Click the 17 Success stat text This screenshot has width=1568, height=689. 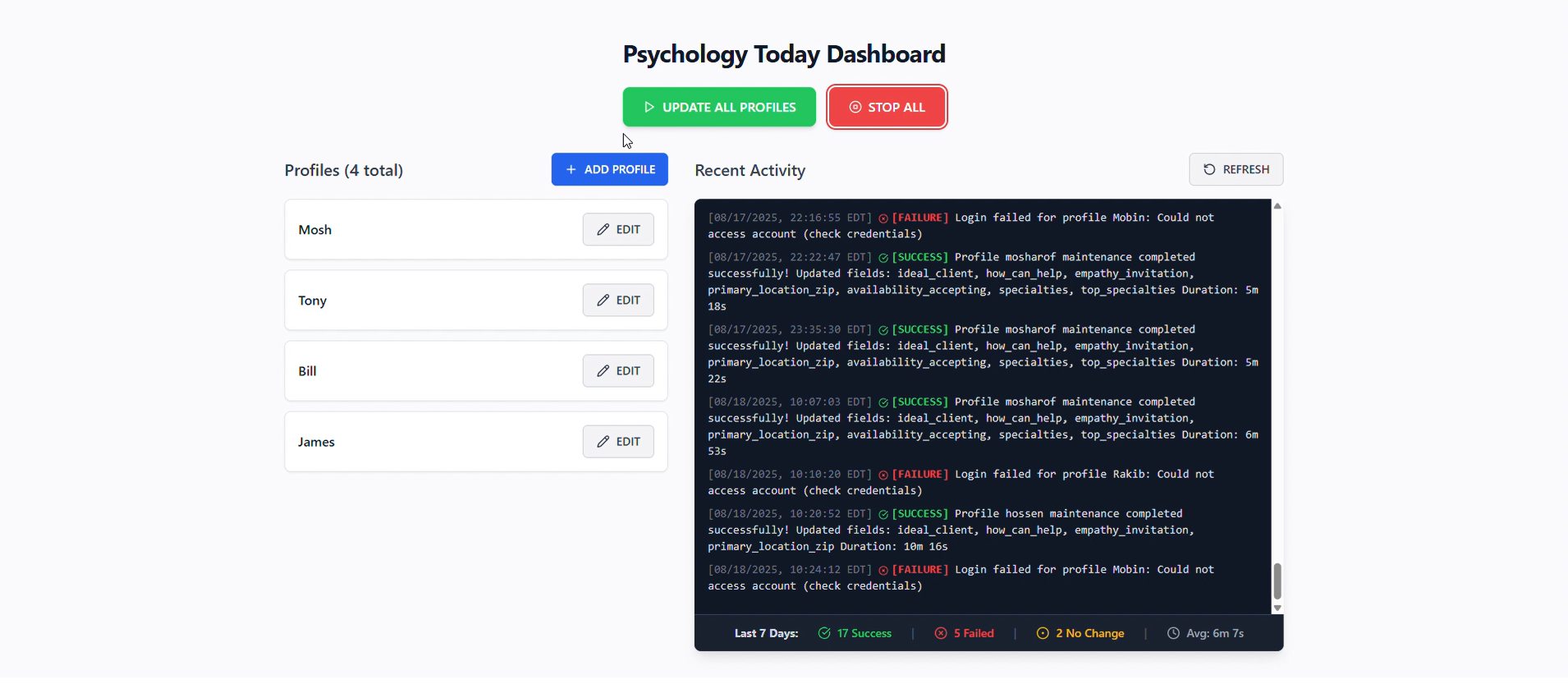[864, 633]
